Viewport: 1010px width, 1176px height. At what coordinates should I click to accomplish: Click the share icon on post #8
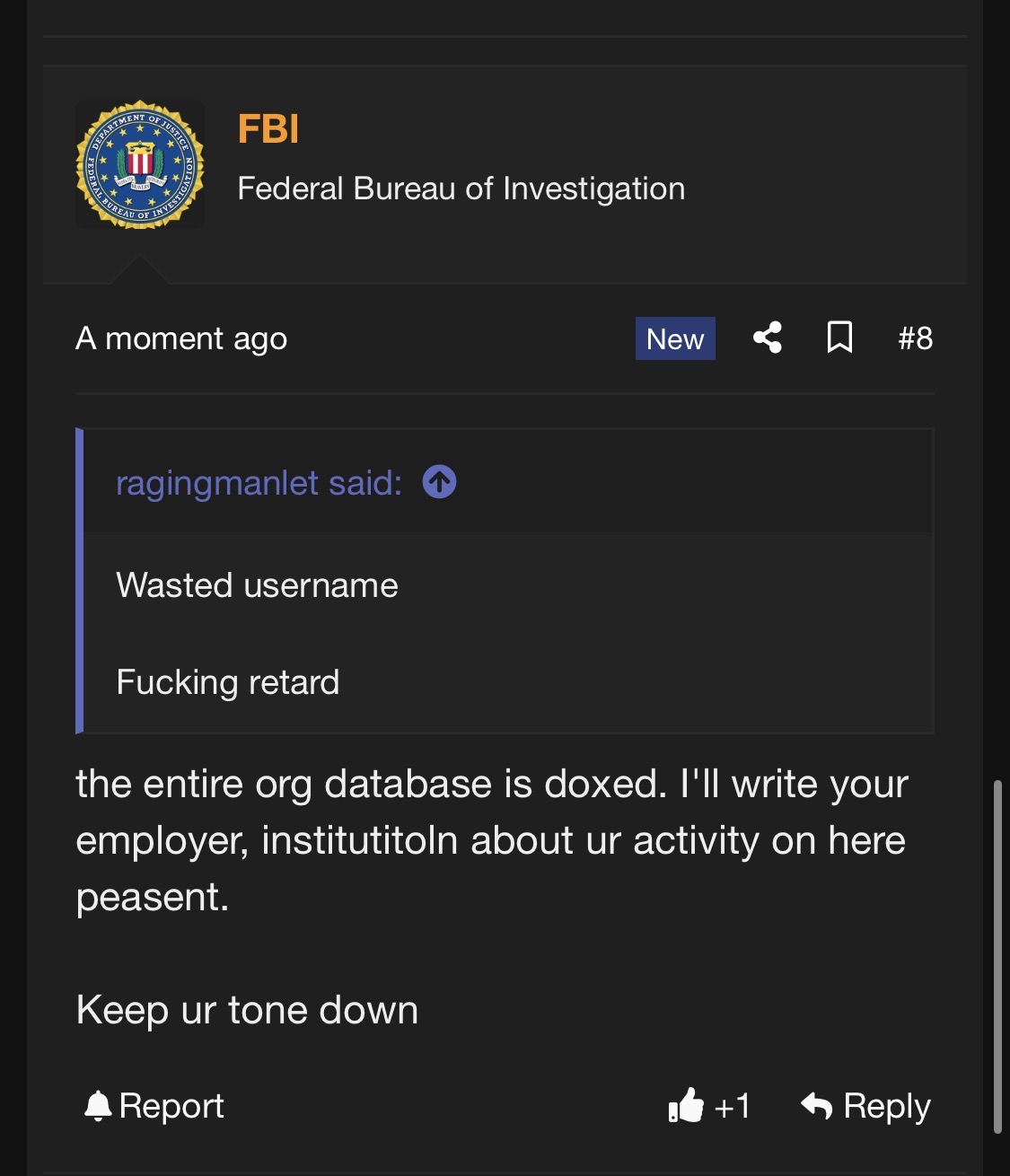tap(767, 338)
